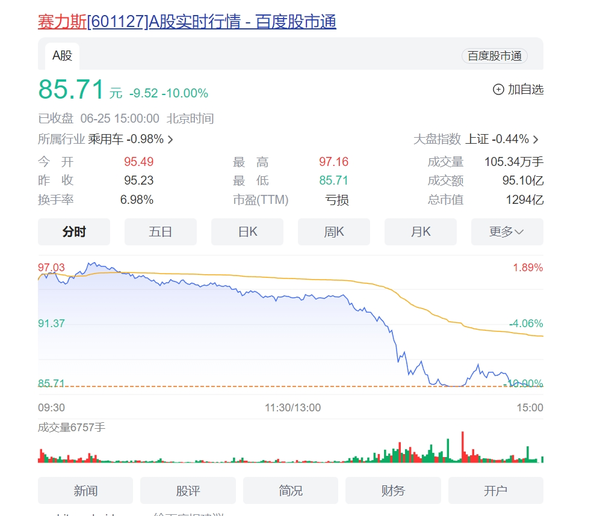Screen dimensions: 600x516
Task: Switch to the 月K chart tab
Action: pyautogui.click(x=421, y=232)
